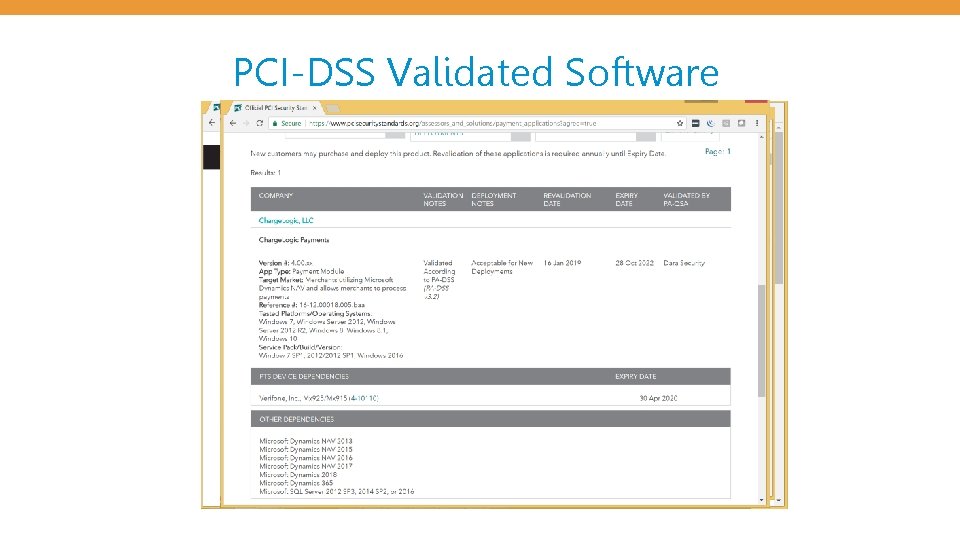This screenshot has width=960, height=540.
Task: Click the scroll-up arrow of the page scrollbar
Action: coord(762,137)
